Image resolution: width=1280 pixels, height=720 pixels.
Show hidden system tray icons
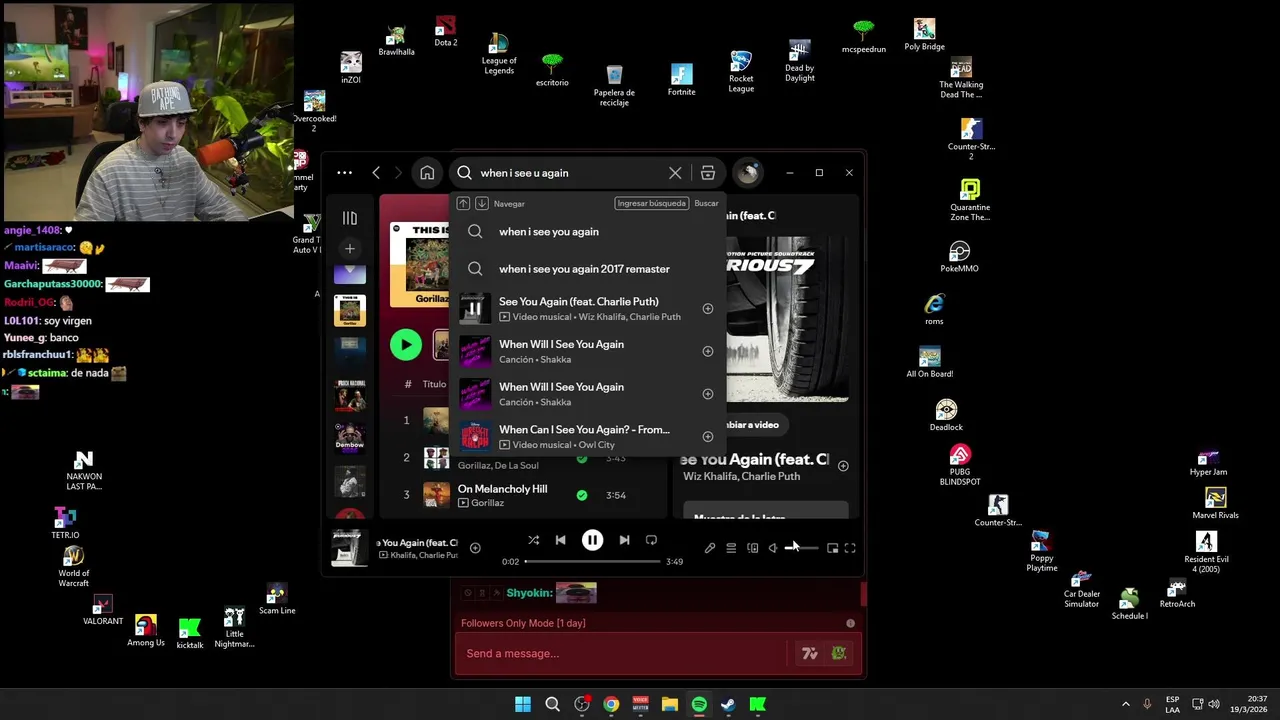[1125, 705]
